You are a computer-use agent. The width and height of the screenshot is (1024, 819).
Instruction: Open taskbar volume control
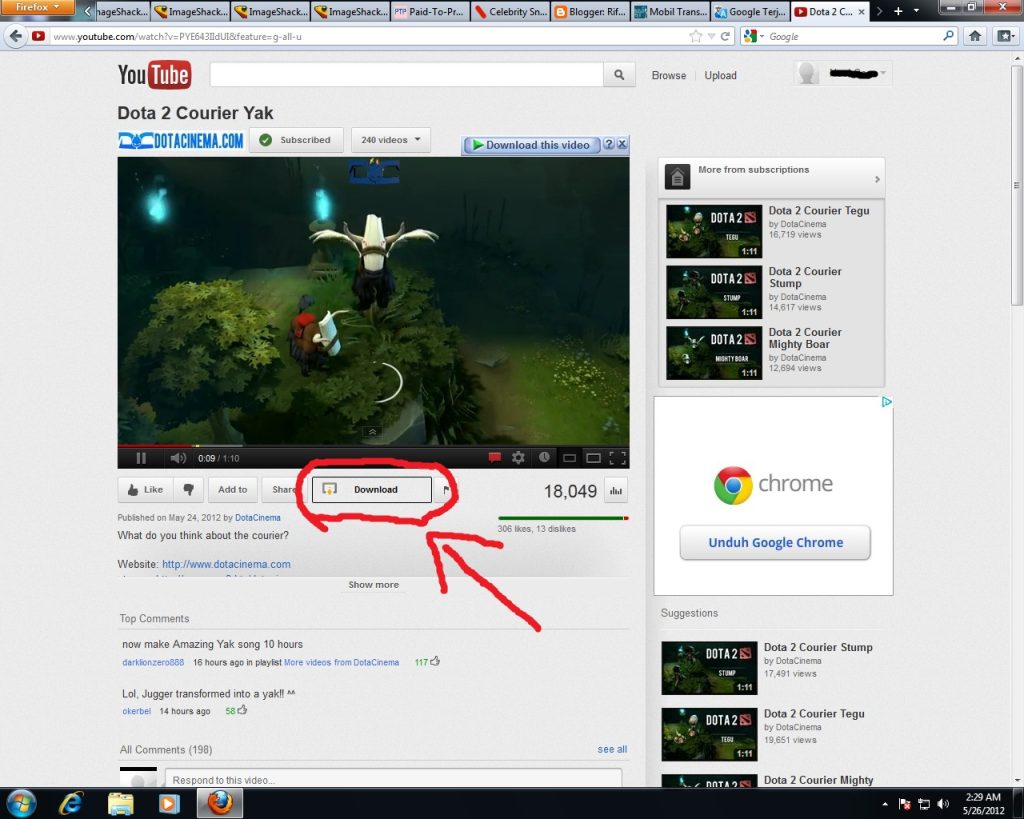tap(943, 804)
